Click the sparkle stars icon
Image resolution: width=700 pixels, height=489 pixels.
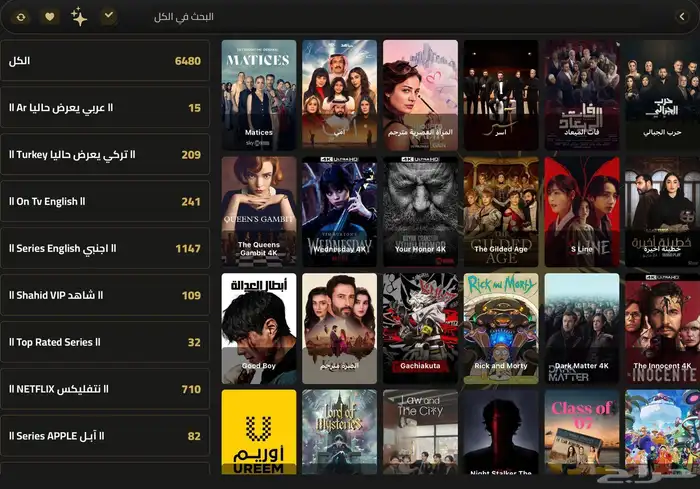pyautogui.click(x=79, y=17)
